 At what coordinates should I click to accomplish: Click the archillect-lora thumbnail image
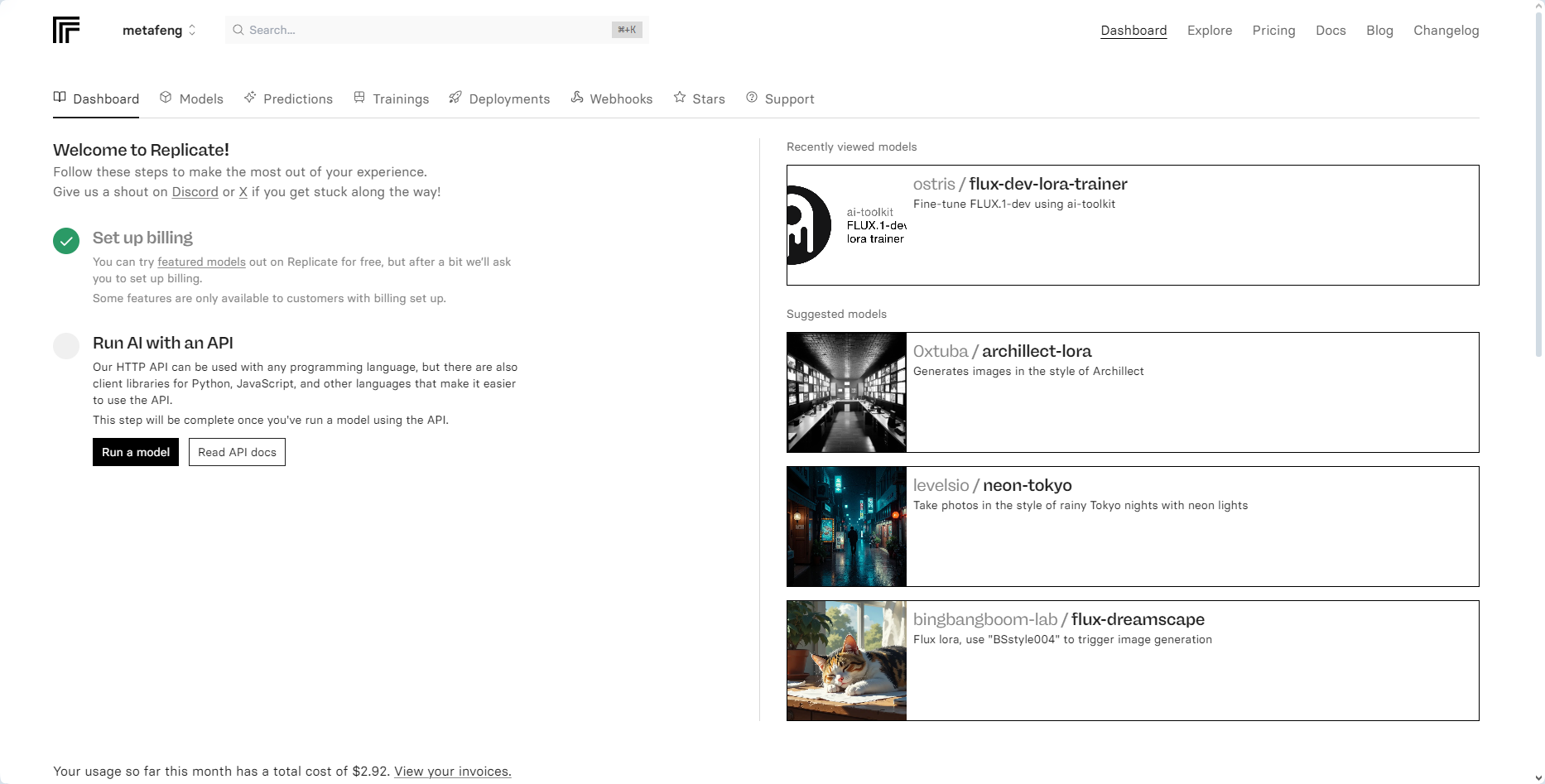[x=846, y=392]
